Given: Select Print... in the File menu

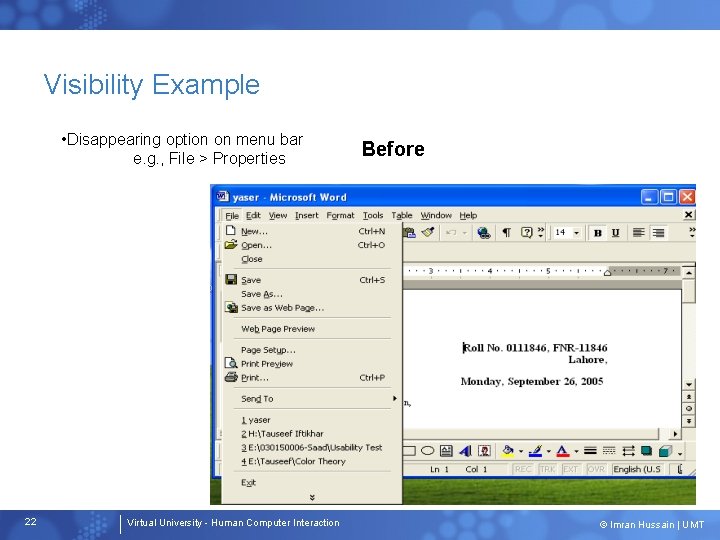Looking at the screenshot, I should pyautogui.click(x=312, y=377).
